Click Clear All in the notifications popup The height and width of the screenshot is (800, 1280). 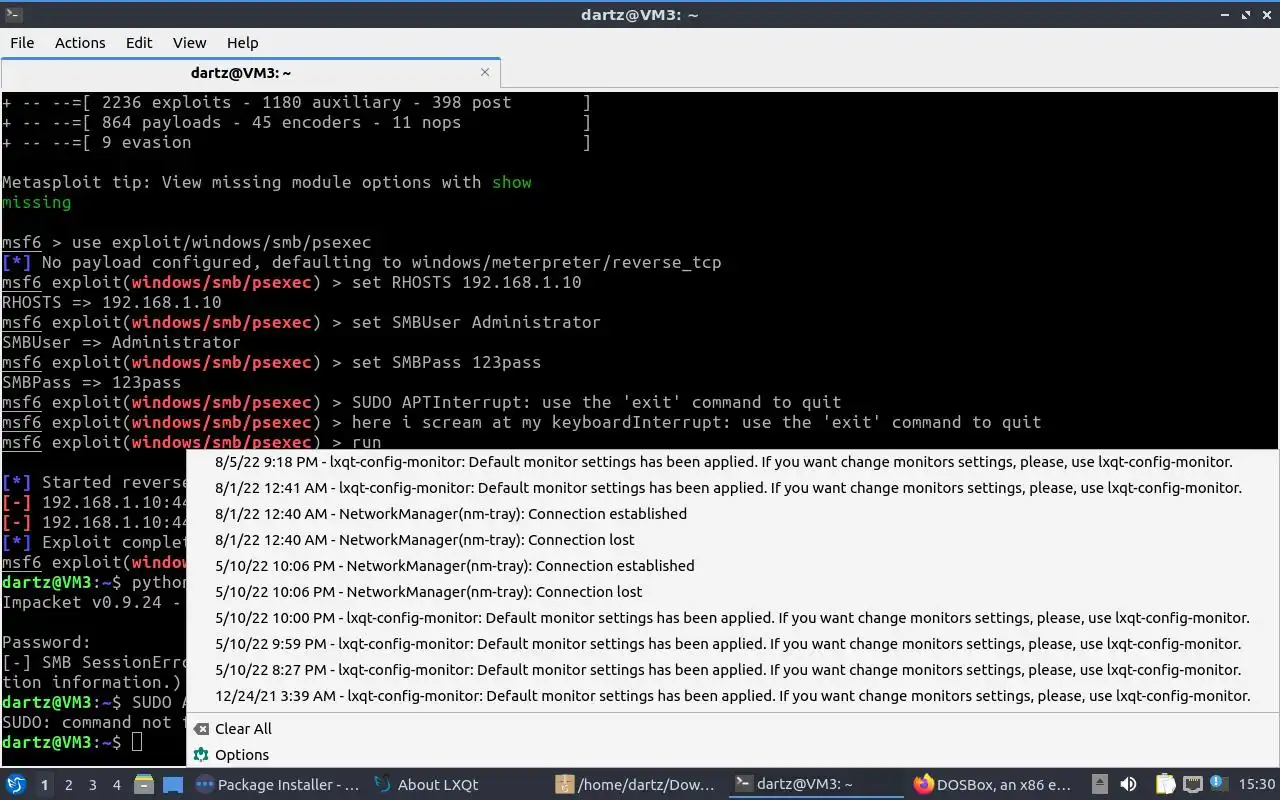point(243,729)
